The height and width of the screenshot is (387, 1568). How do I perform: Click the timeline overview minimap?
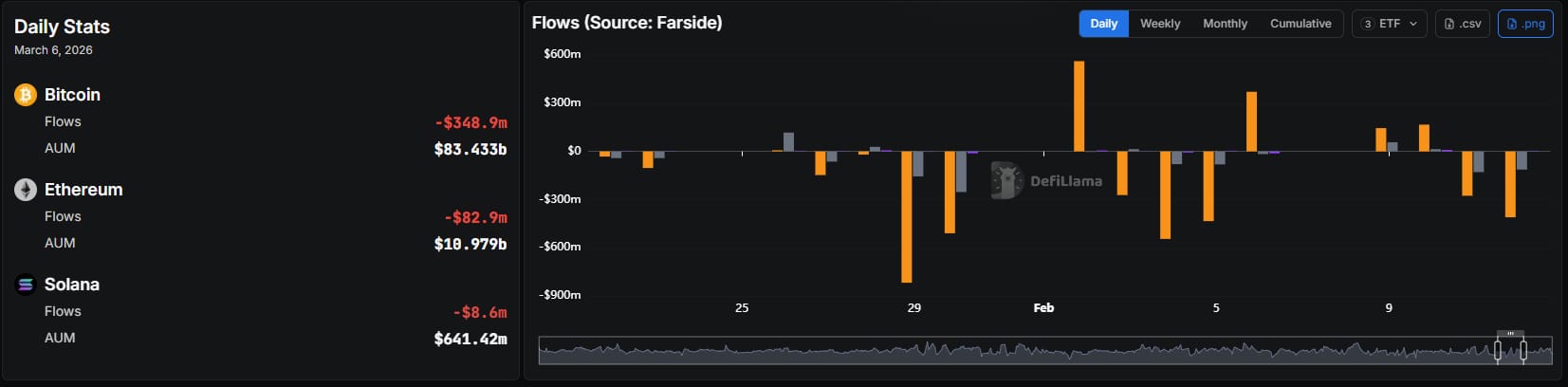tap(1045, 351)
